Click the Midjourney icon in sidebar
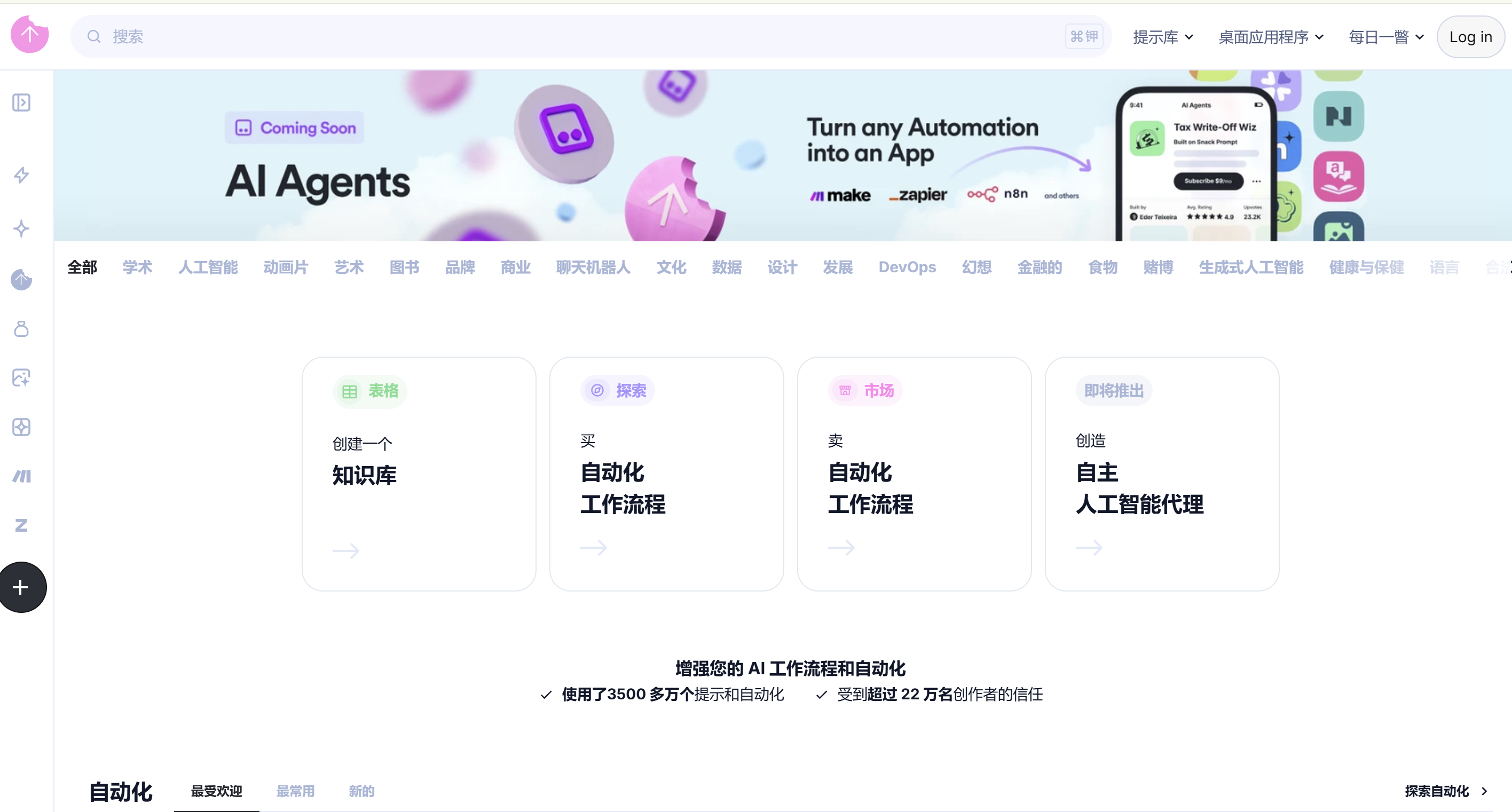 point(21,476)
